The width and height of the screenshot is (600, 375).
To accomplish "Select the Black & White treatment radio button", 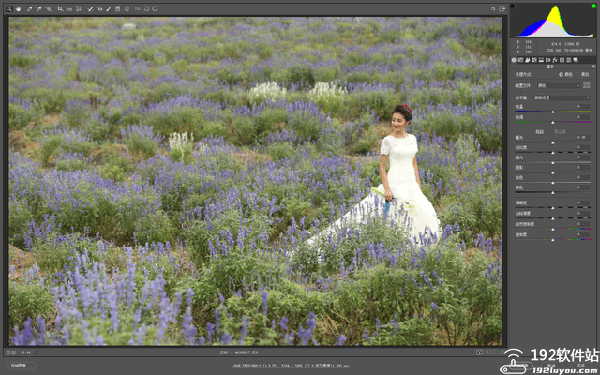I will [578, 74].
